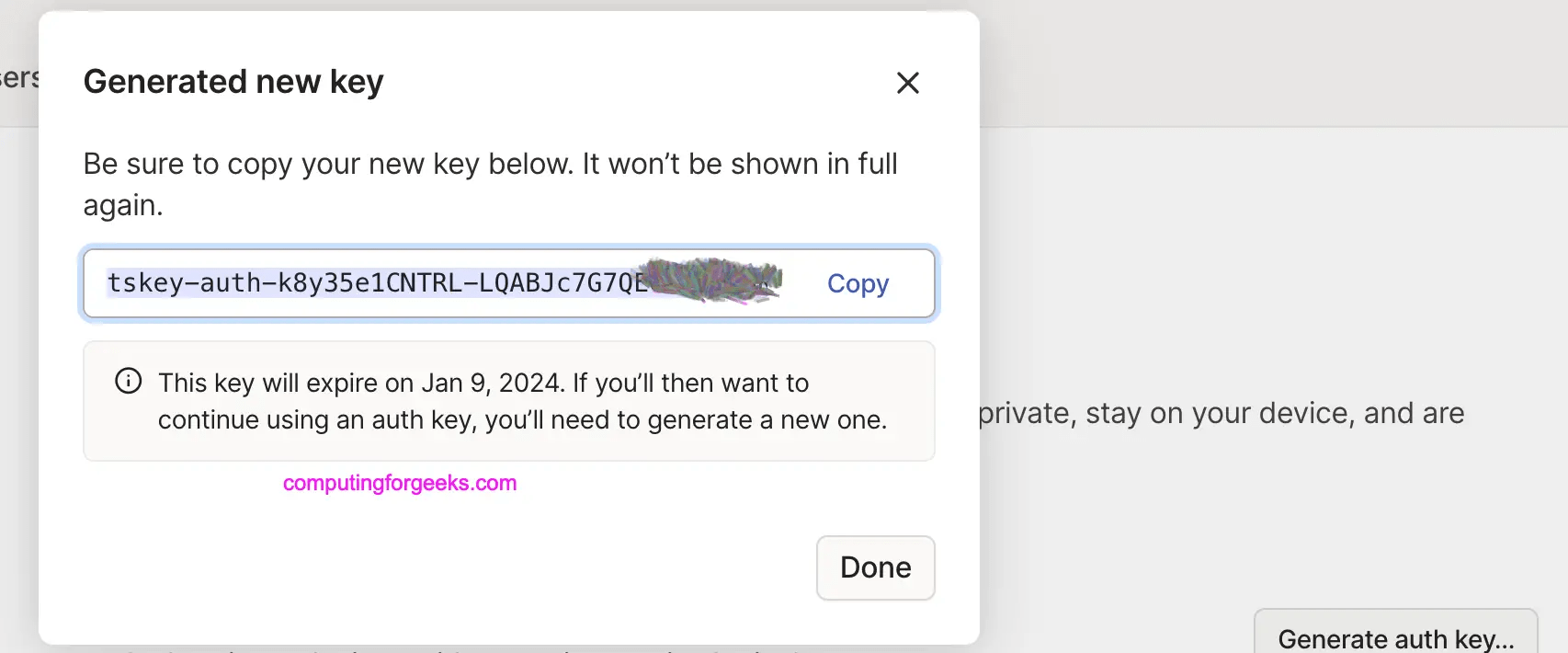Click the computingforgeeks.com watermark text
1568x653 pixels.
click(x=400, y=483)
